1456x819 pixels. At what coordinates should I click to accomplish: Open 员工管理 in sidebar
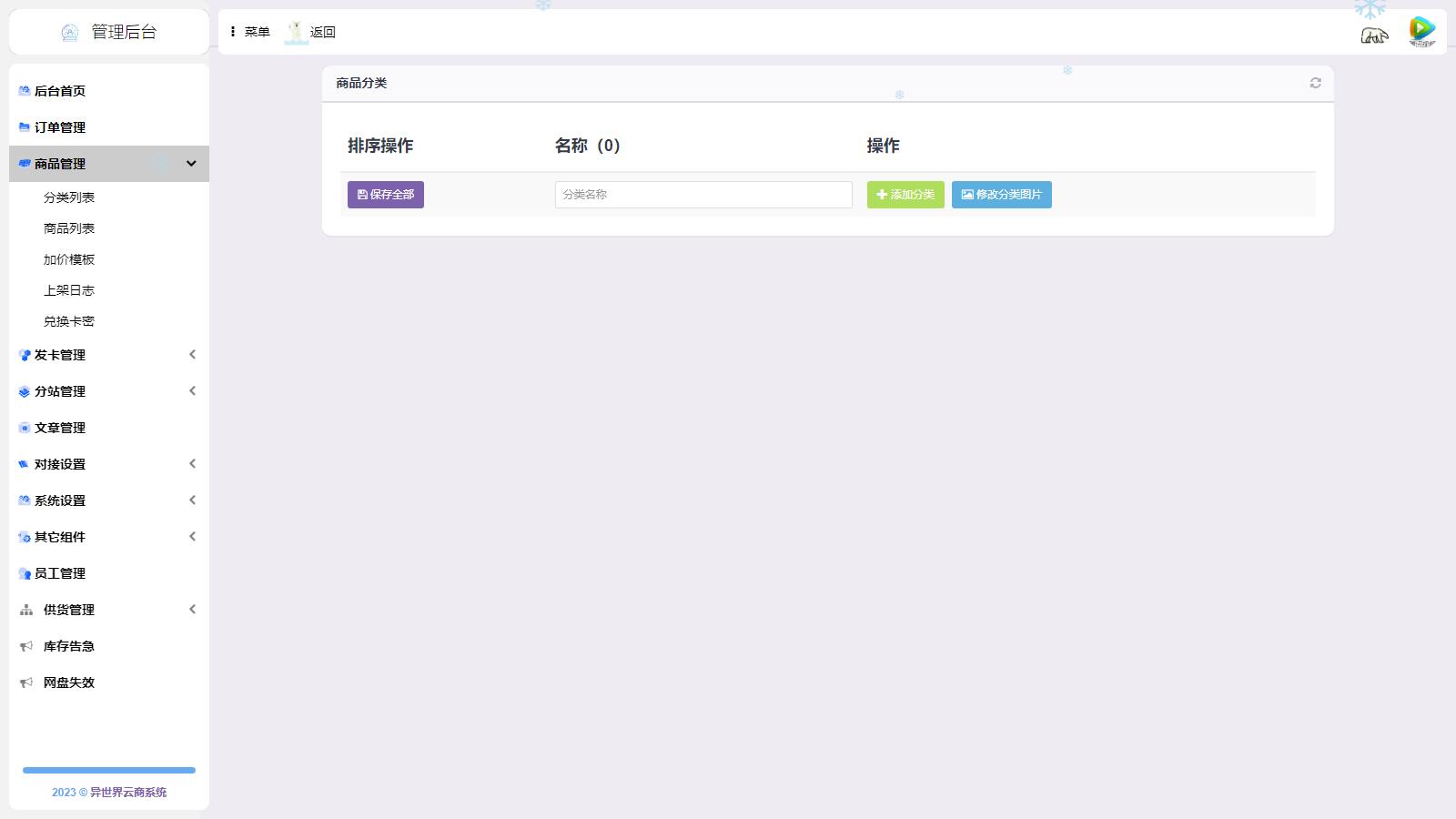click(x=60, y=573)
